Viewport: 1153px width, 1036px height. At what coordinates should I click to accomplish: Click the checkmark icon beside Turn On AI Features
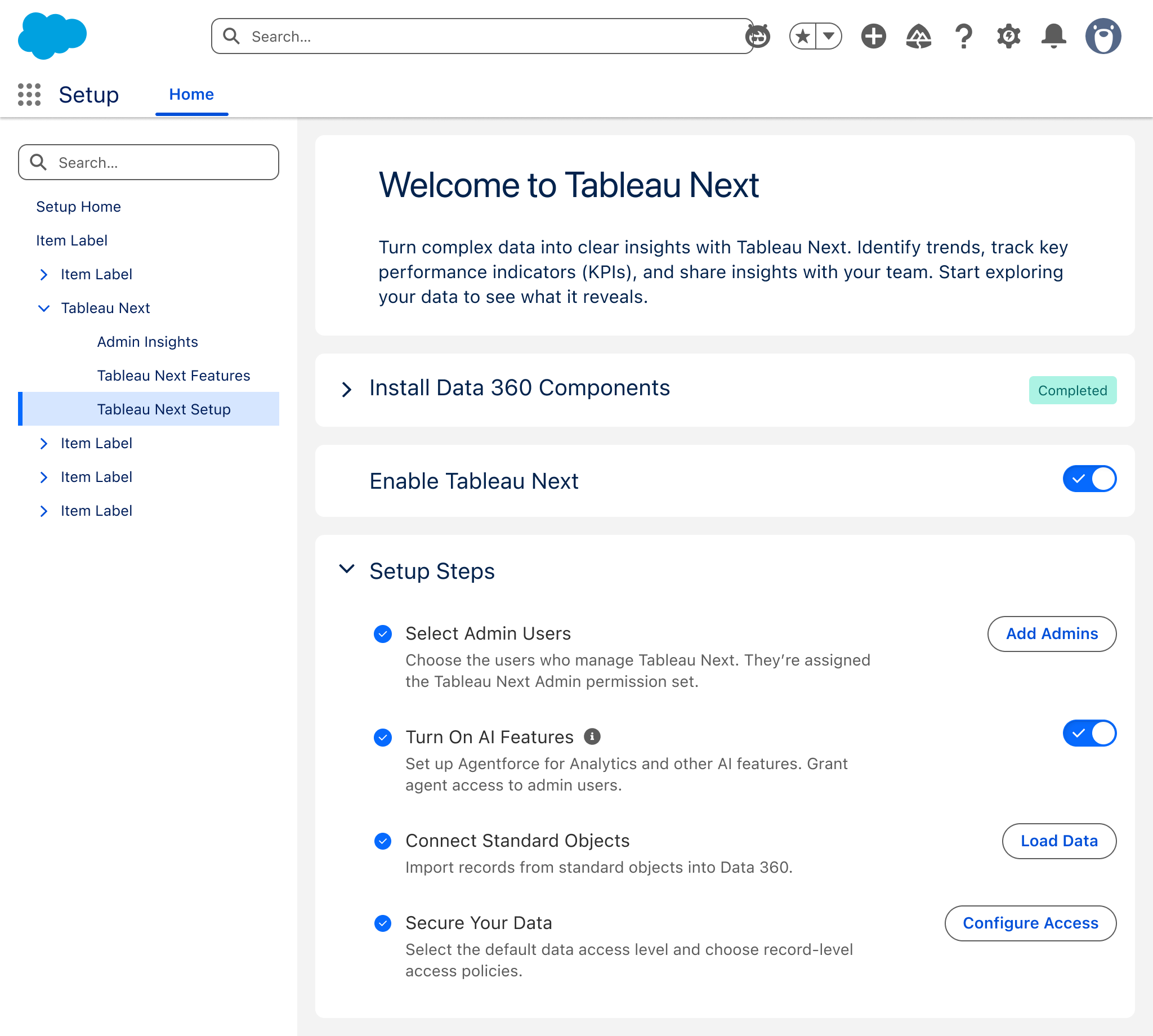[383, 737]
